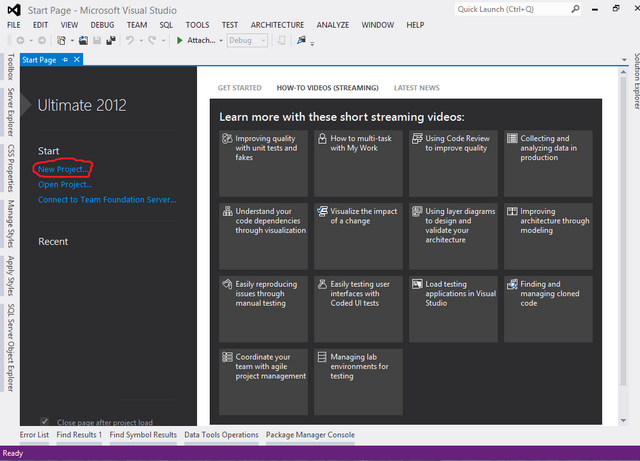Click the New Project link

click(x=63, y=169)
